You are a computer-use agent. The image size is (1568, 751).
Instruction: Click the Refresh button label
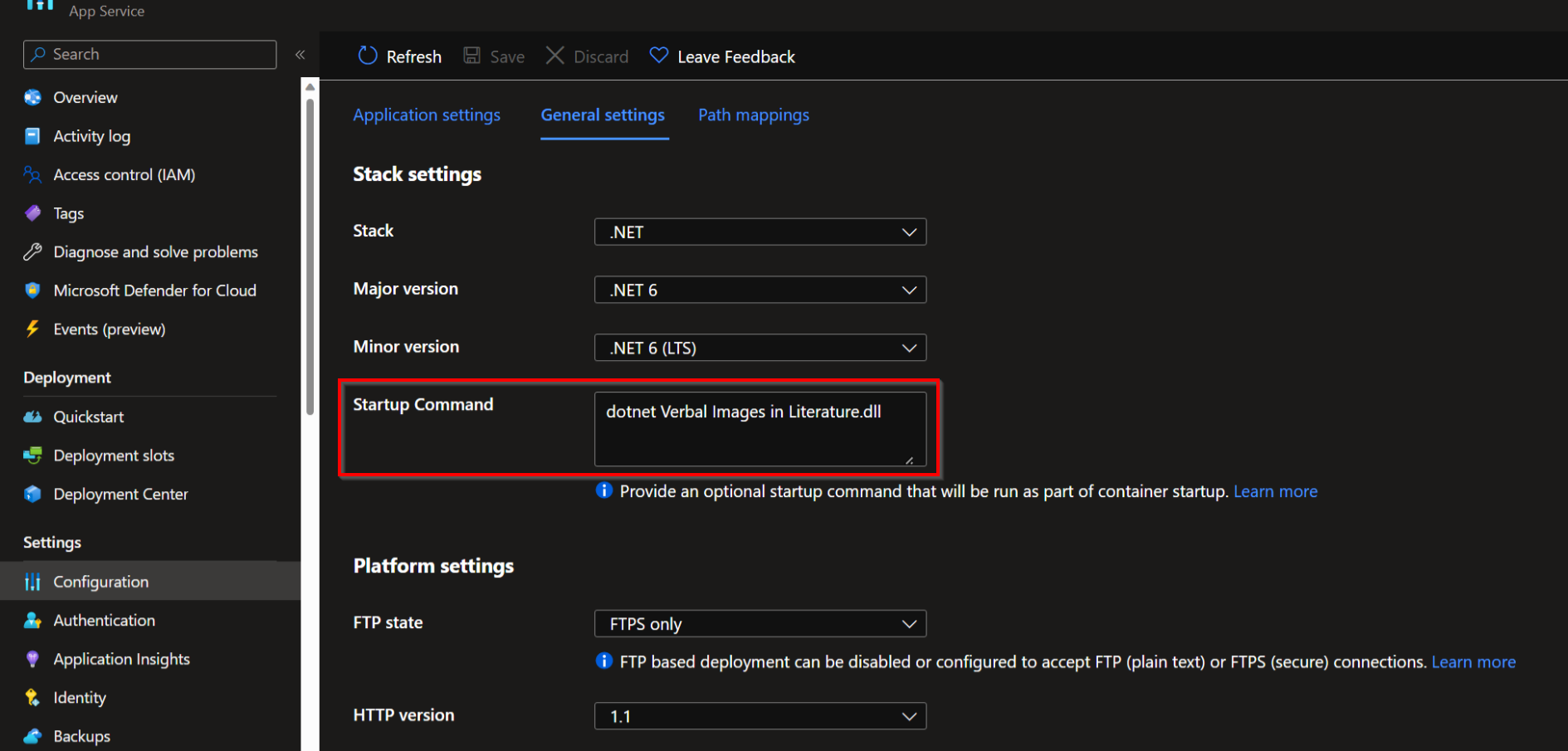pyautogui.click(x=414, y=56)
